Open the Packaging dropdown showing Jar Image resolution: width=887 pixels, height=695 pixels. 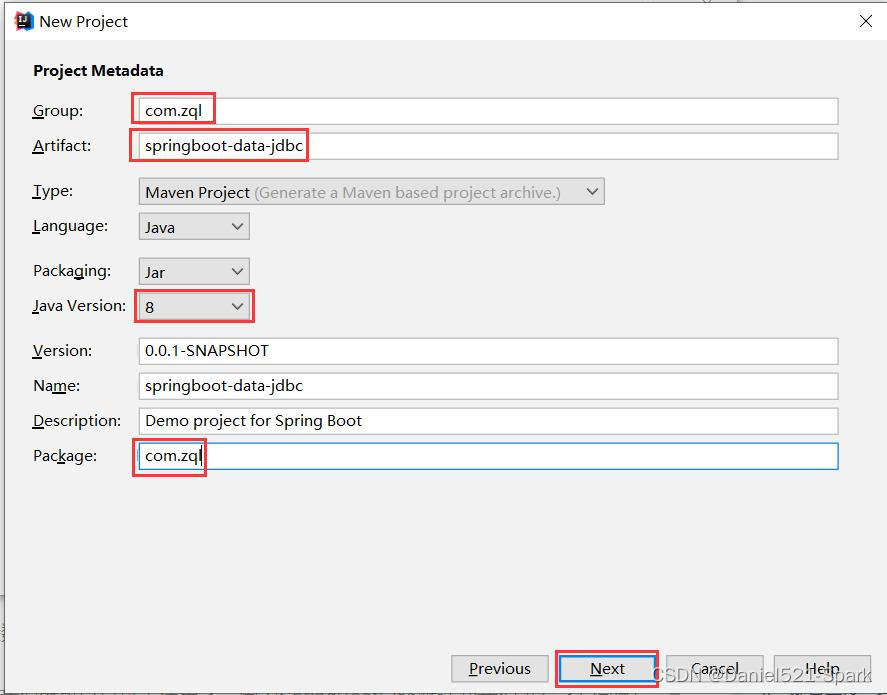click(194, 272)
